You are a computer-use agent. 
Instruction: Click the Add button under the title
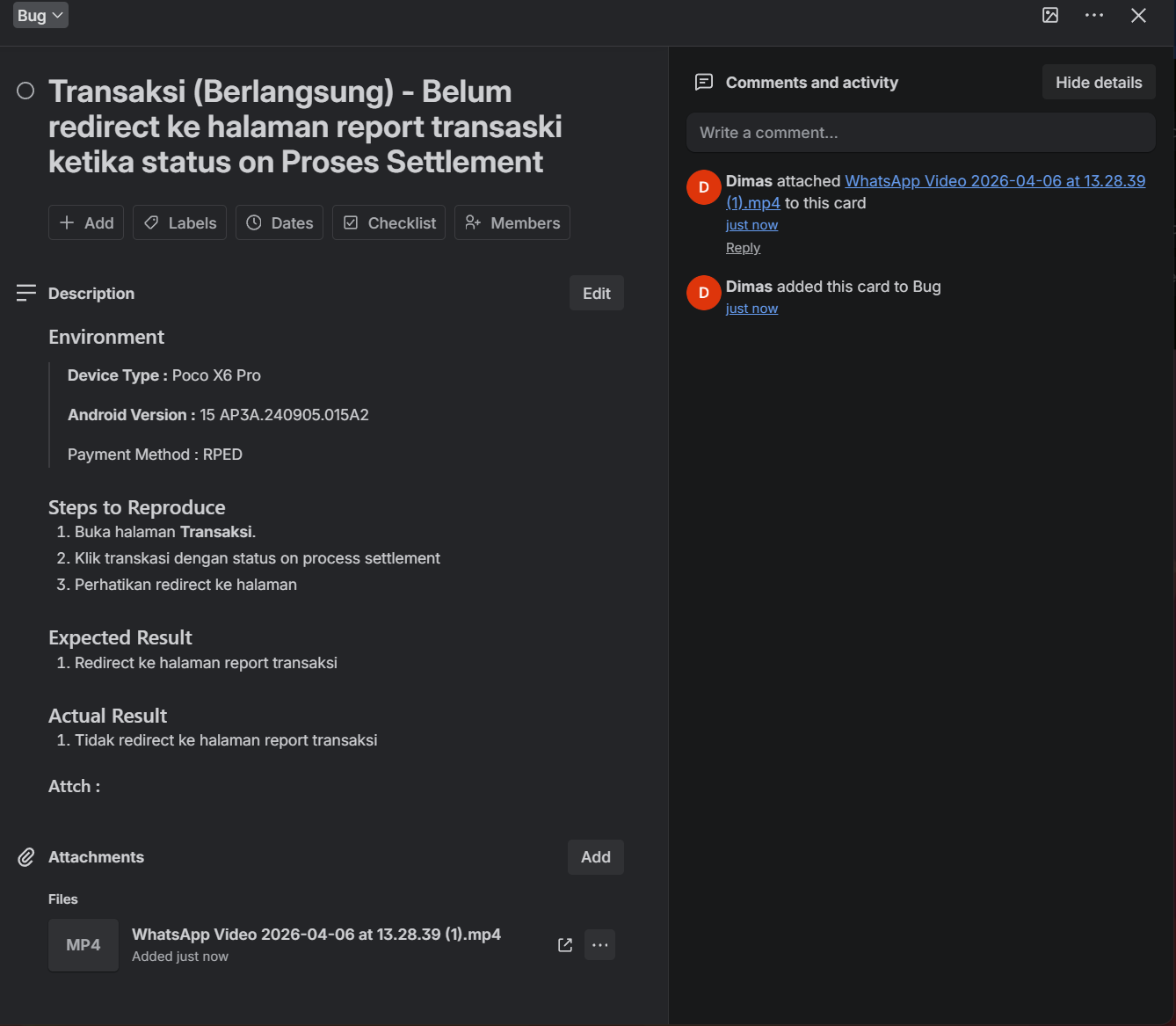coord(86,222)
